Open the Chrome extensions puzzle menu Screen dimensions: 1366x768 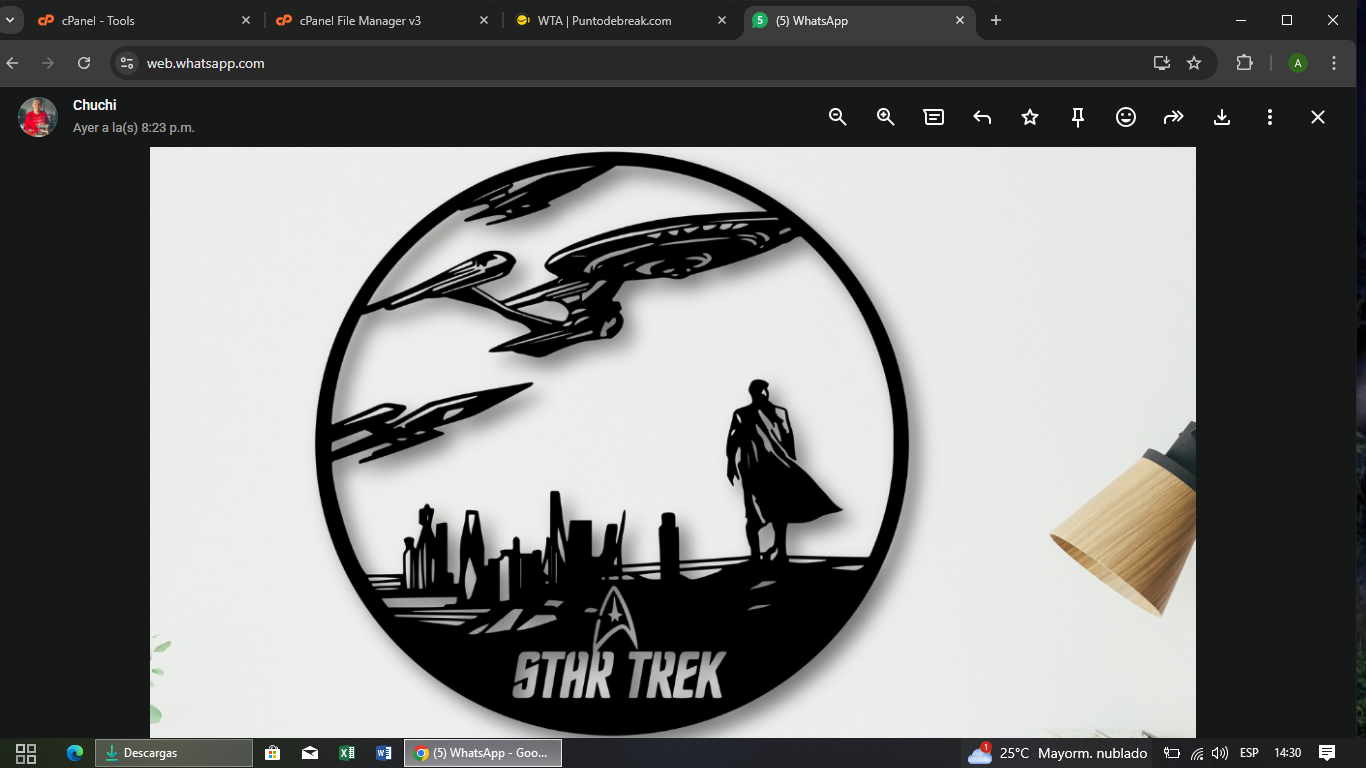[x=1244, y=63]
